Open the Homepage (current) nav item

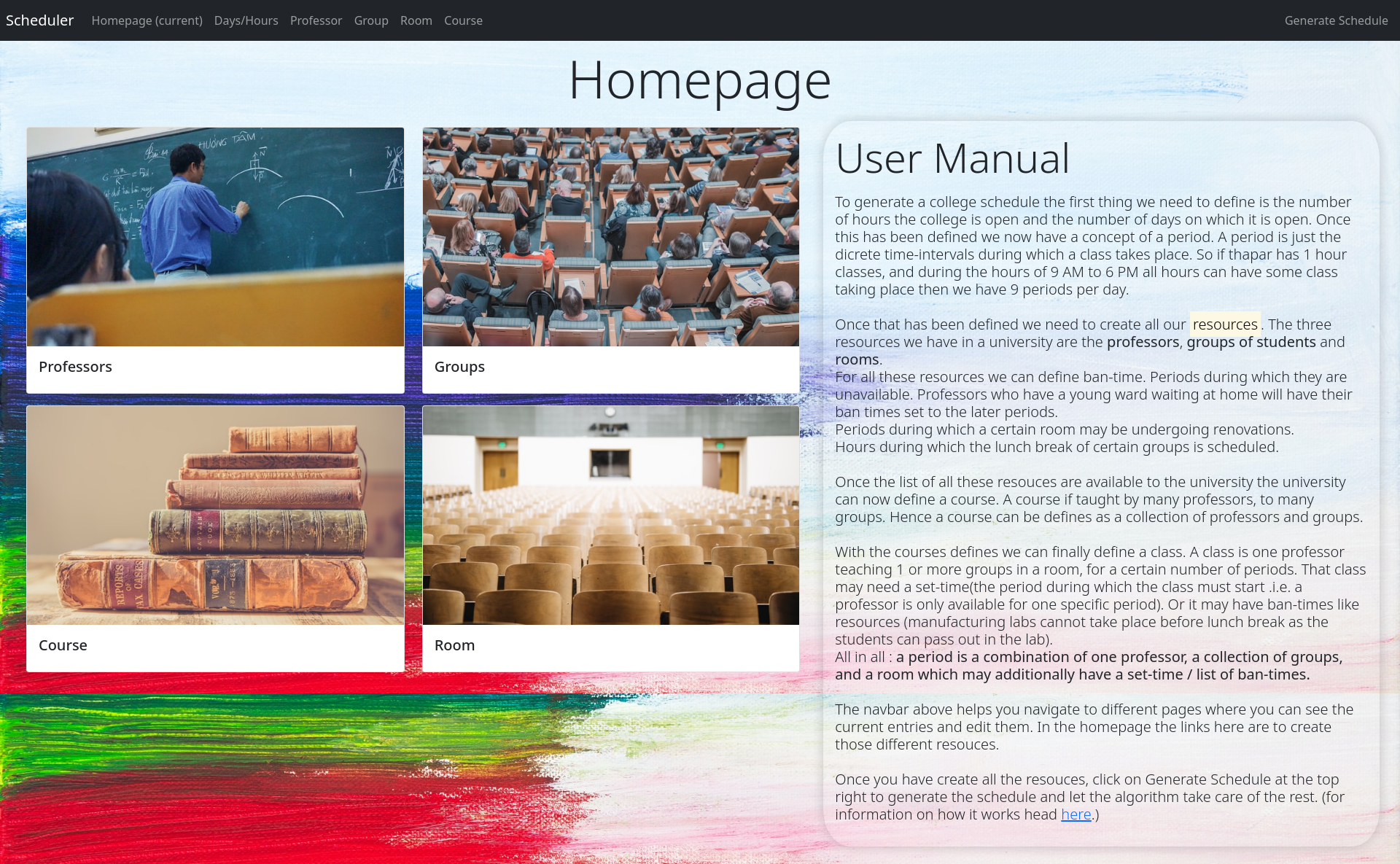[x=147, y=20]
